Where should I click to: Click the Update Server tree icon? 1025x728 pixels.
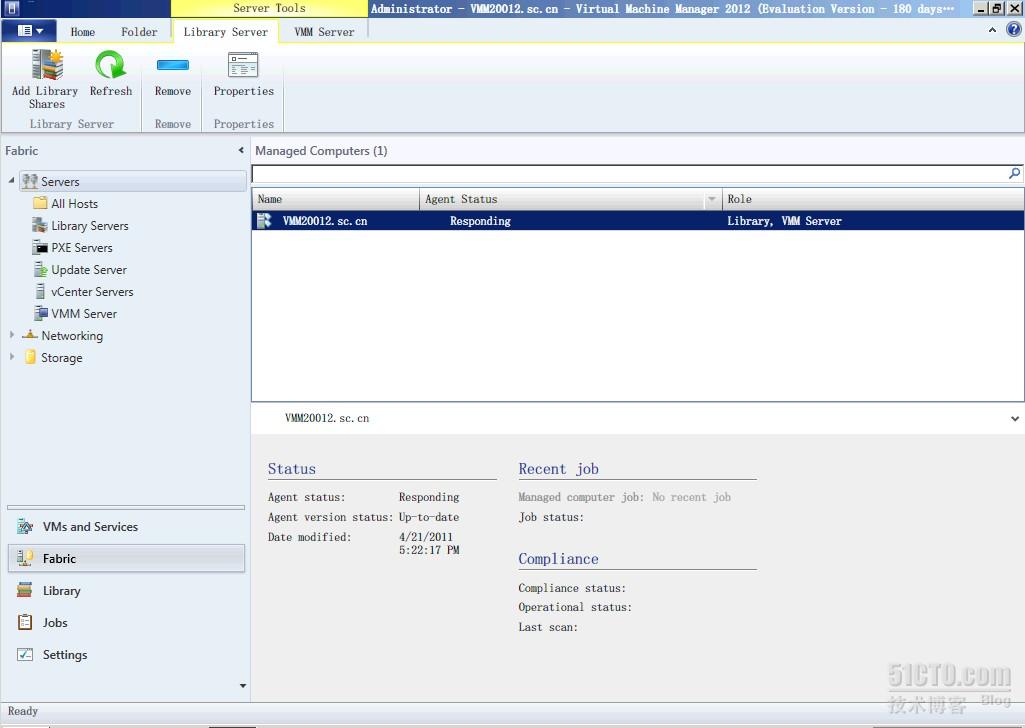click(41, 269)
